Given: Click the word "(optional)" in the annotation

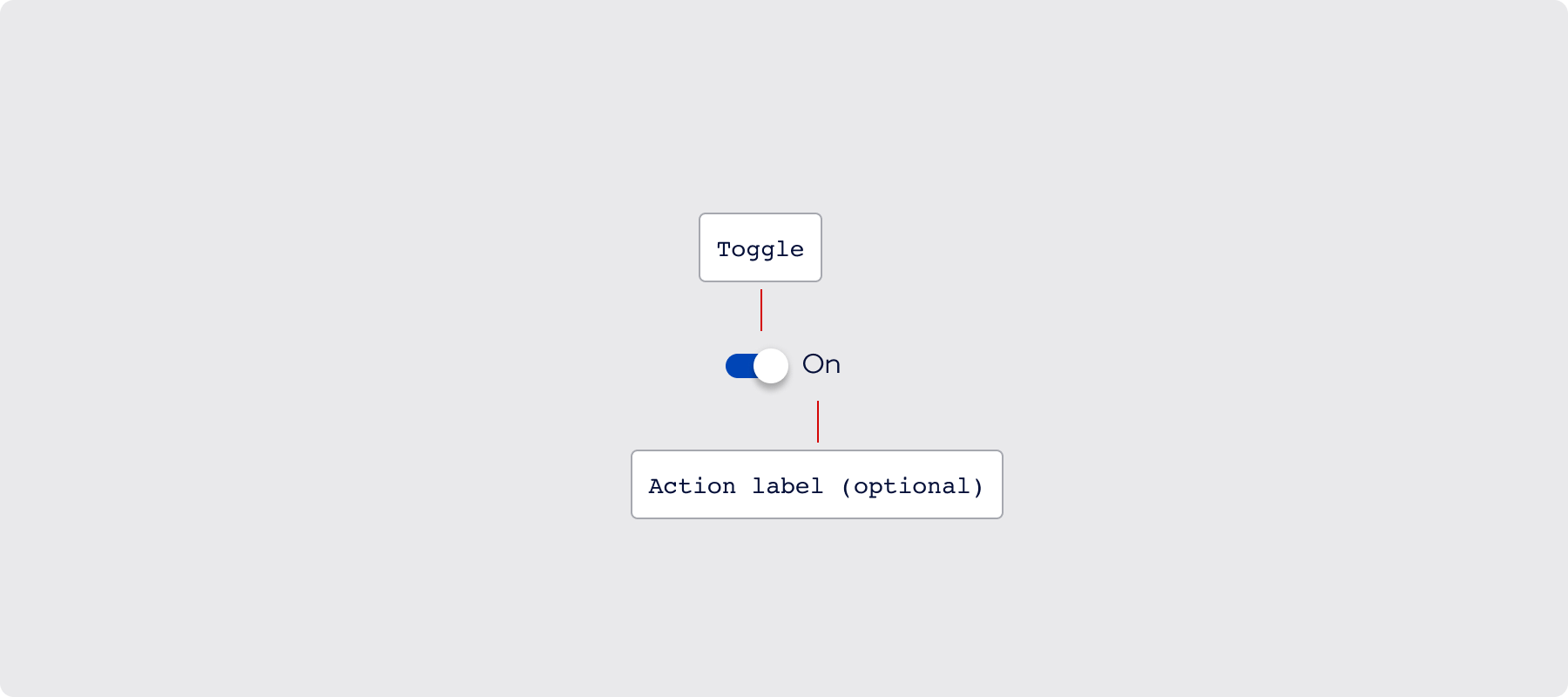Looking at the screenshot, I should [912, 486].
